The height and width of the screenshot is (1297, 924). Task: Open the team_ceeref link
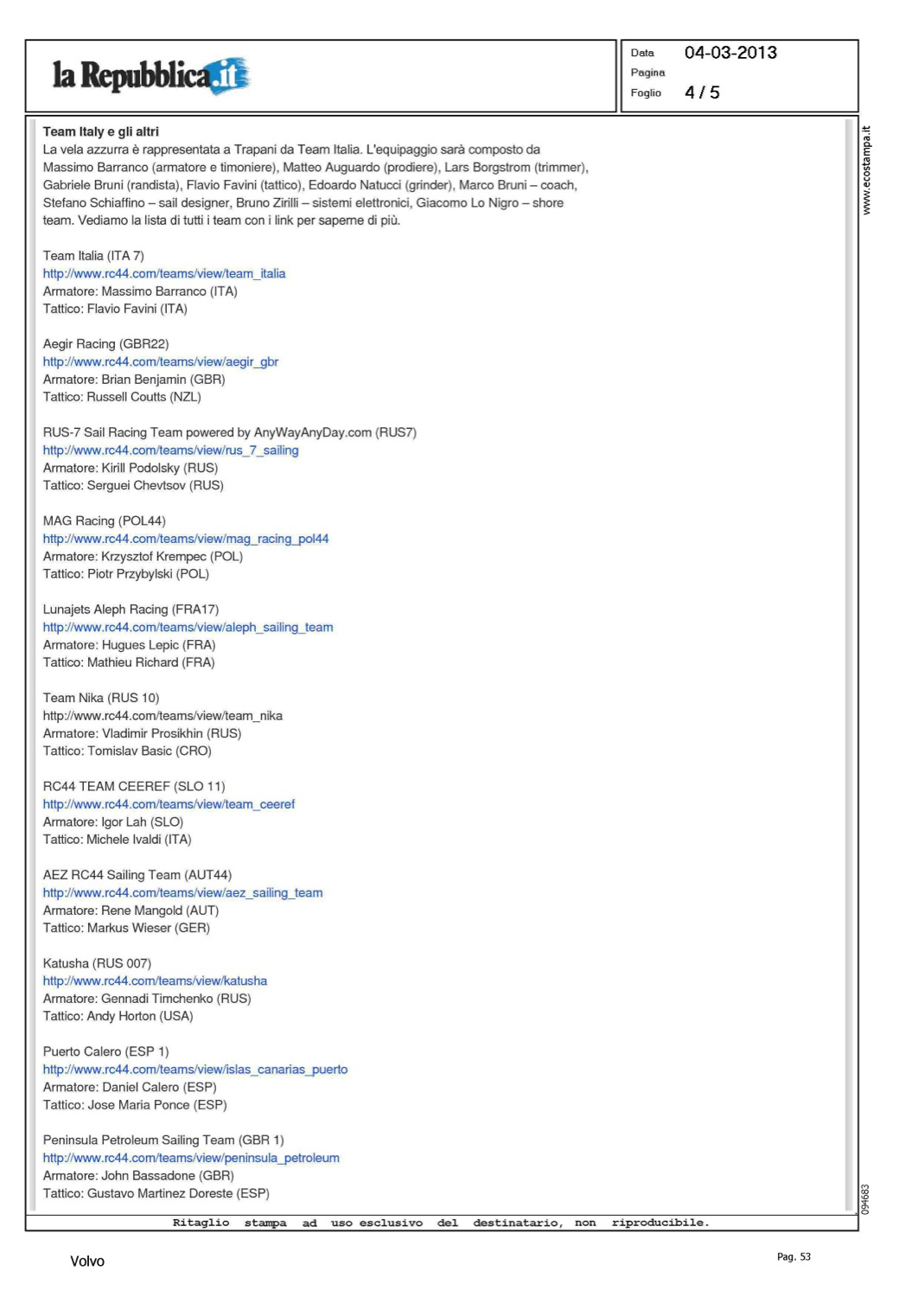point(169,804)
